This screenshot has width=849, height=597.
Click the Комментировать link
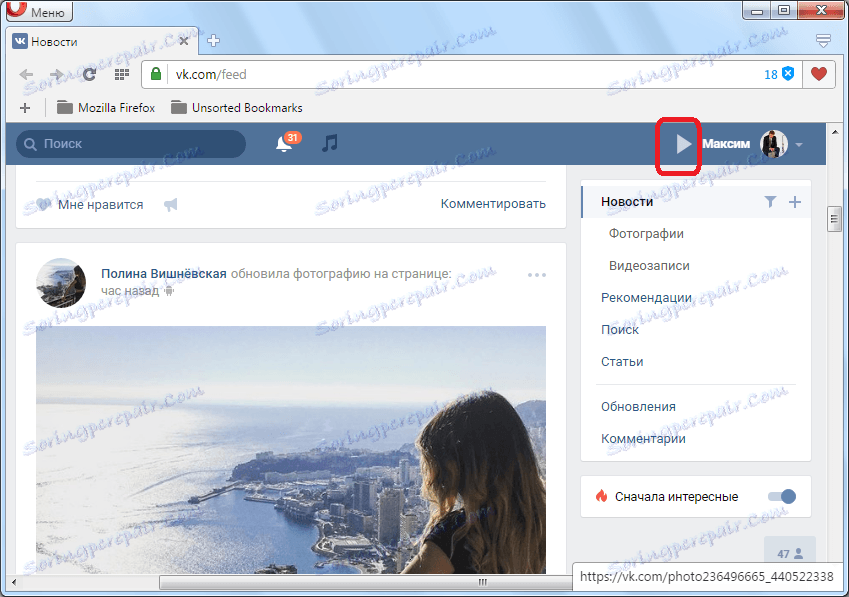(493, 202)
